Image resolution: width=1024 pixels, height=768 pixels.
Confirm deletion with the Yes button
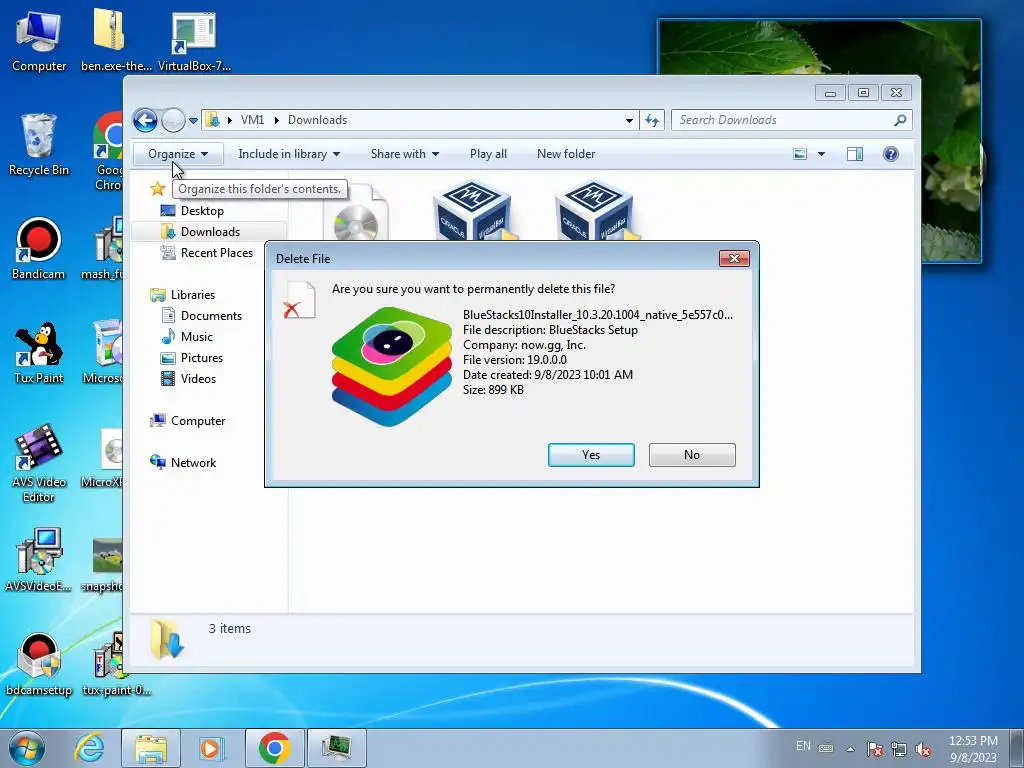[591, 455]
